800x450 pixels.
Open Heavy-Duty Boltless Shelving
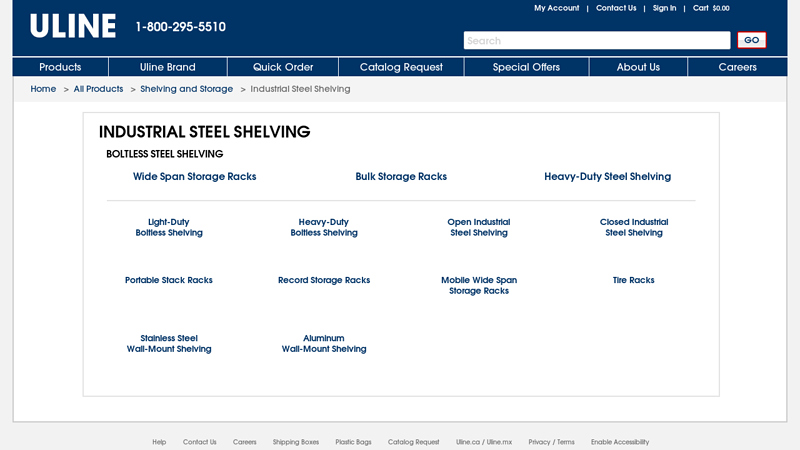(x=324, y=227)
